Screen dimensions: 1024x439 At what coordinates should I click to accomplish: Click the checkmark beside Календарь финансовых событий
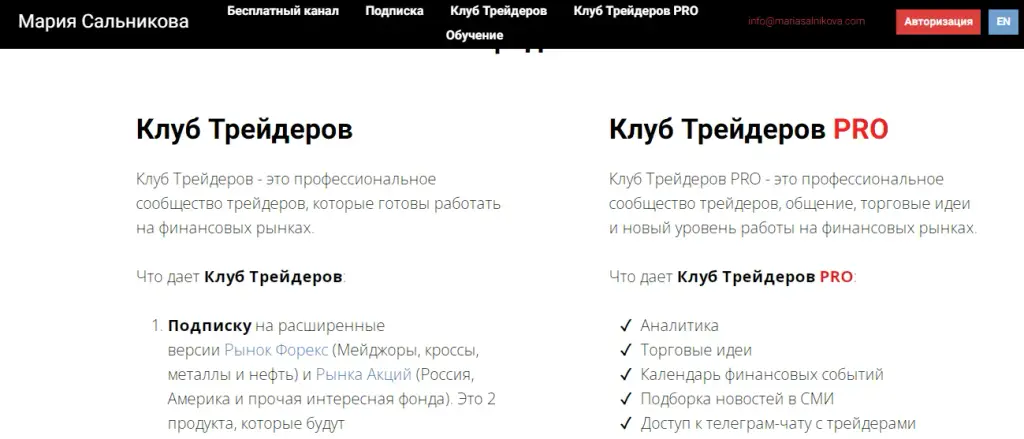[626, 375]
